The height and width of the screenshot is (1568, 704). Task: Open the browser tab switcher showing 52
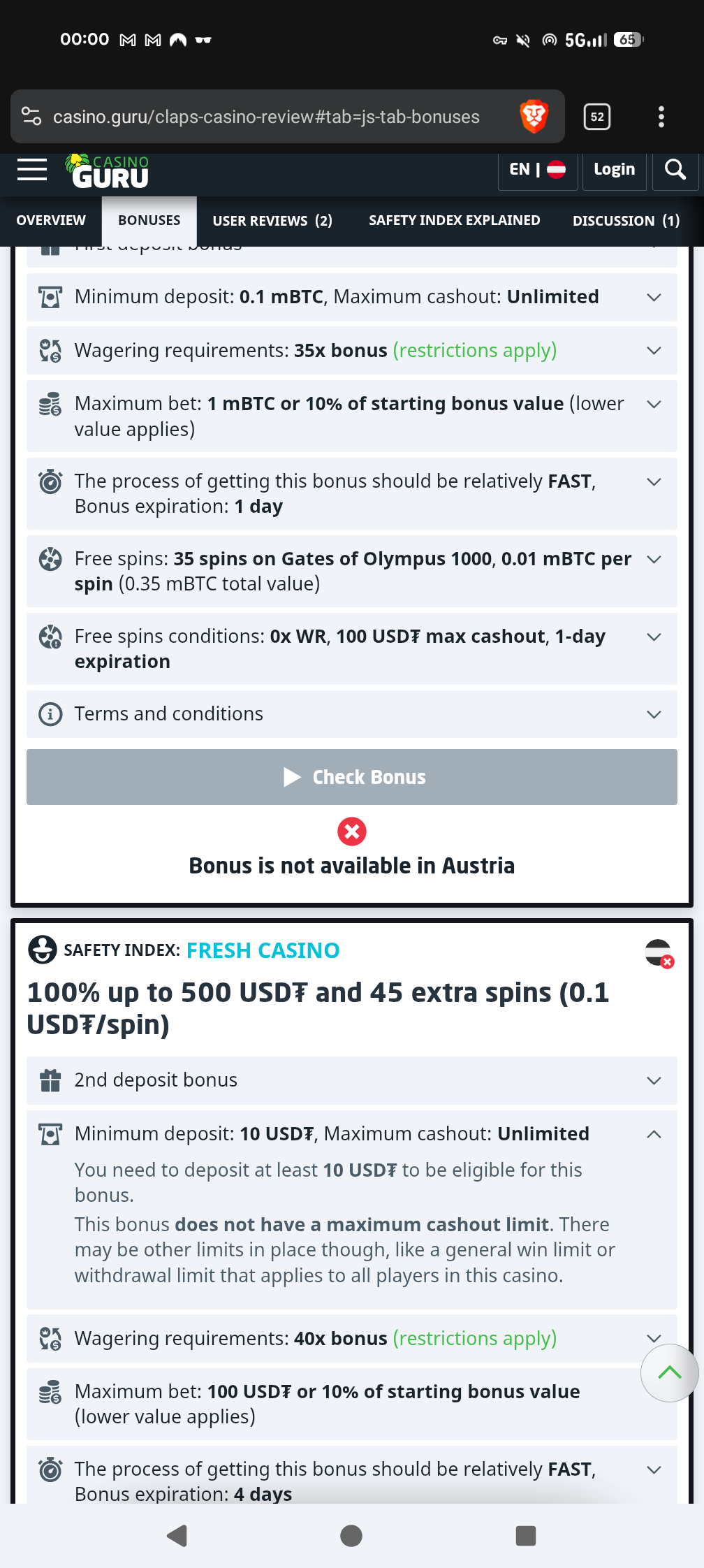[596, 117]
